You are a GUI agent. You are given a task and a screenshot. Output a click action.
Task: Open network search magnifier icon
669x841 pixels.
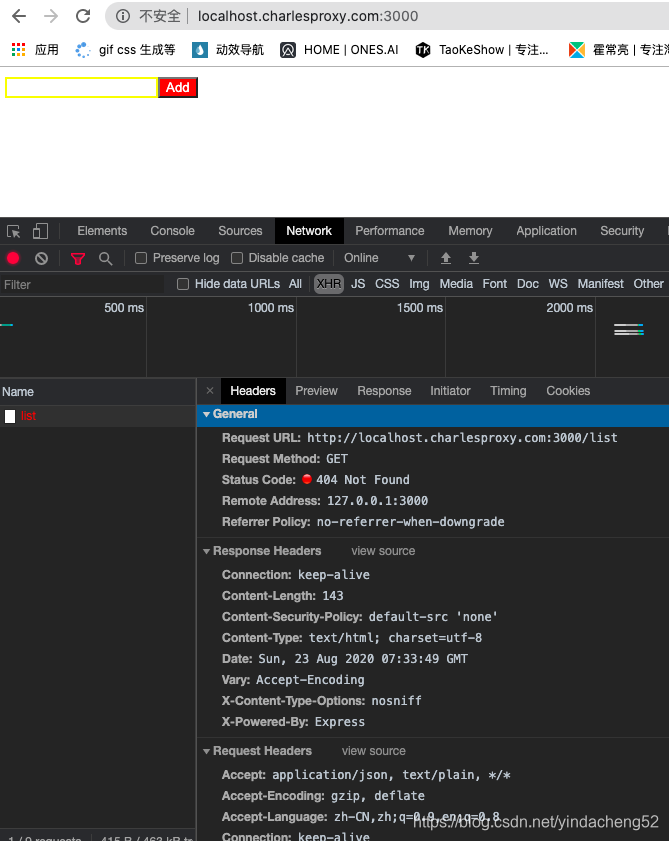pos(106,259)
